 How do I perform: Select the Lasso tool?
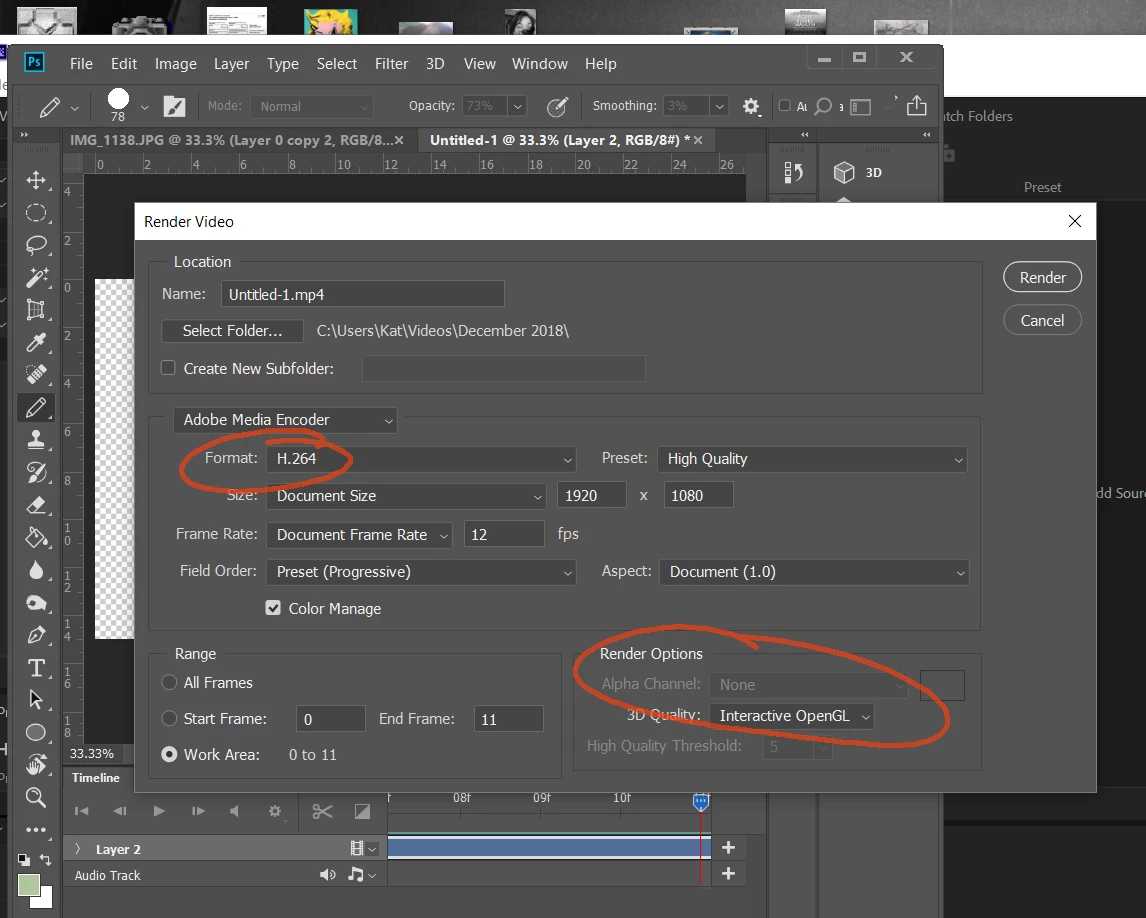point(36,245)
